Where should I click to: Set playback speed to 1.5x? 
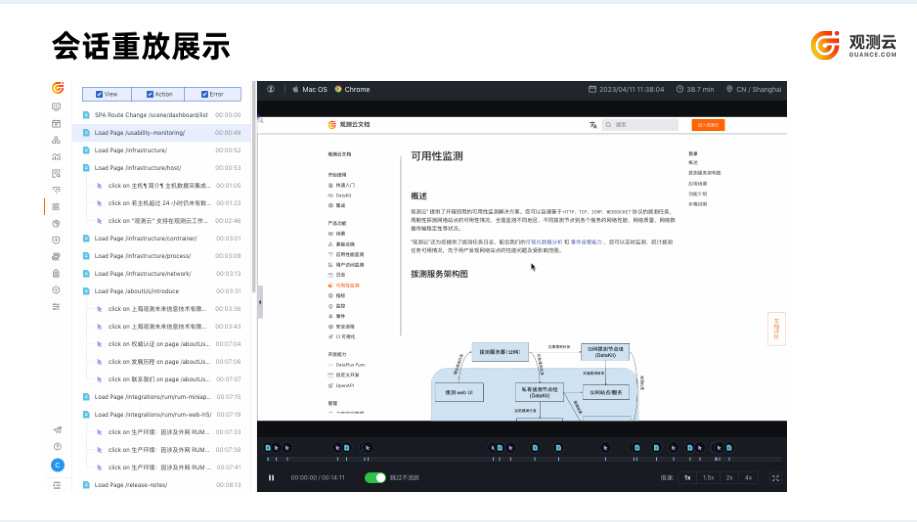pos(709,478)
